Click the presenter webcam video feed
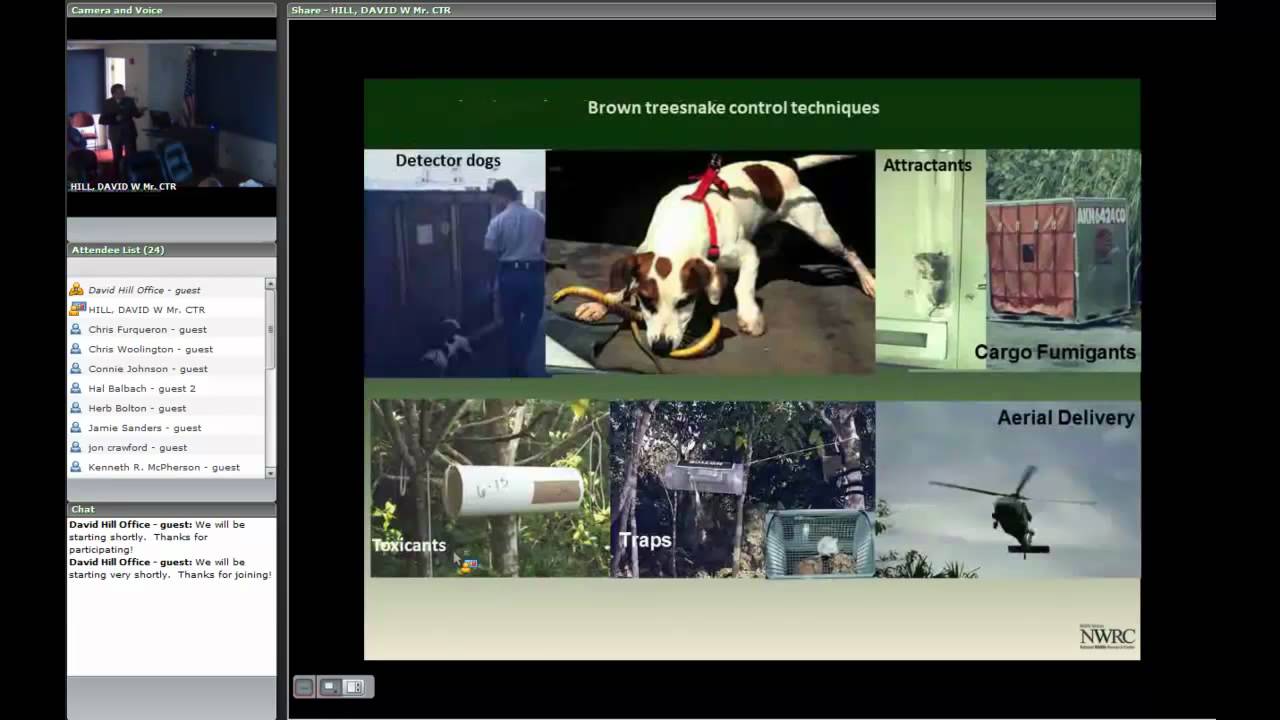1280x720 pixels. [x=171, y=113]
